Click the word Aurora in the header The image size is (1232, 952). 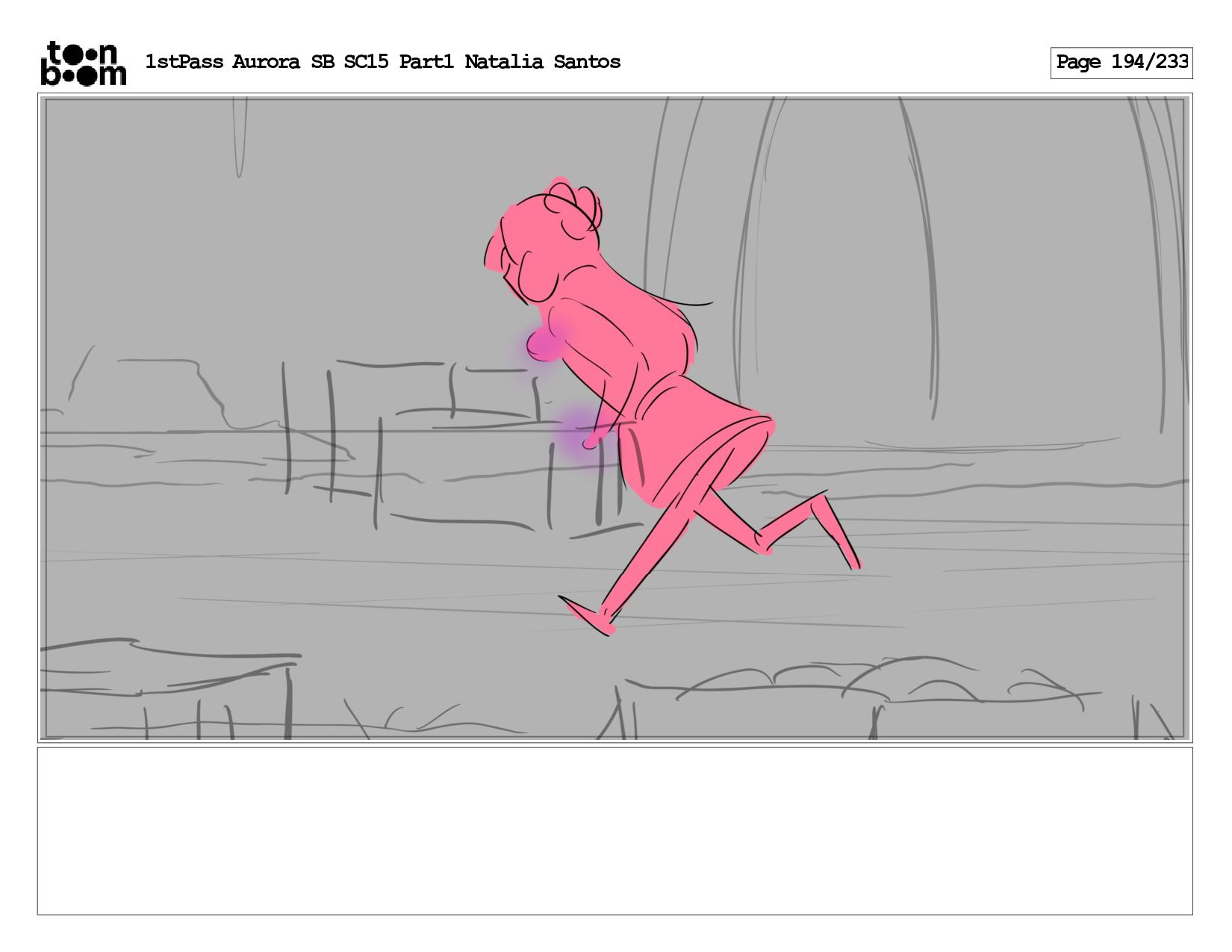pos(266,62)
